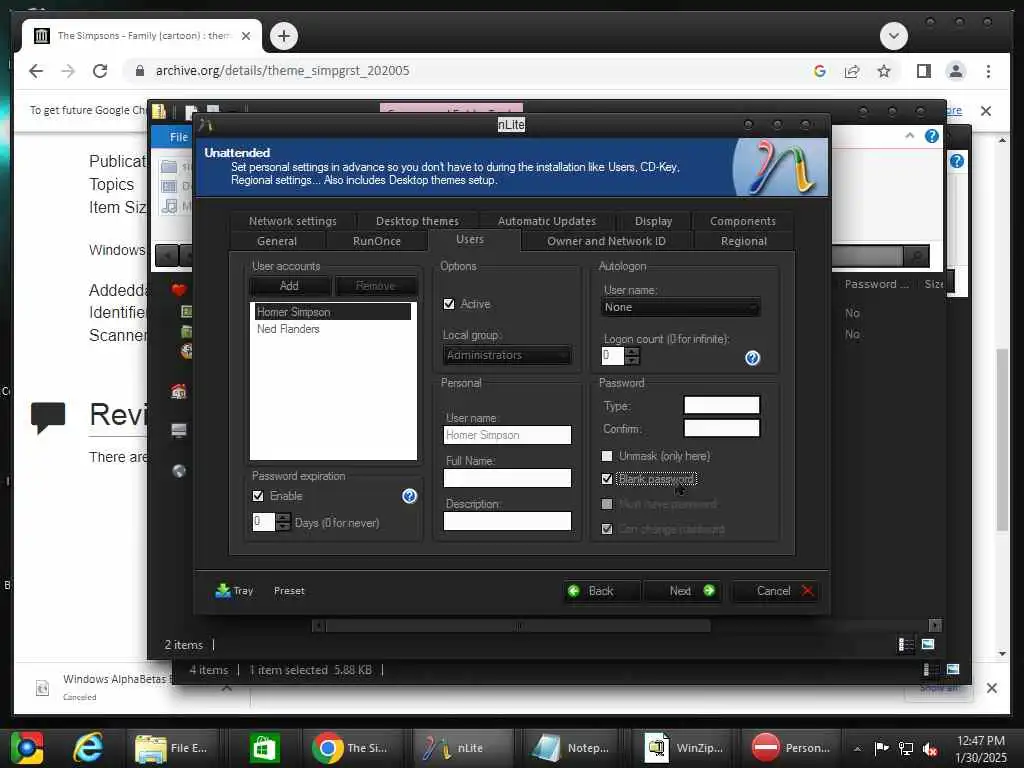Open Chrome profile avatar
This screenshot has height=768, width=1024.
pos(955,71)
